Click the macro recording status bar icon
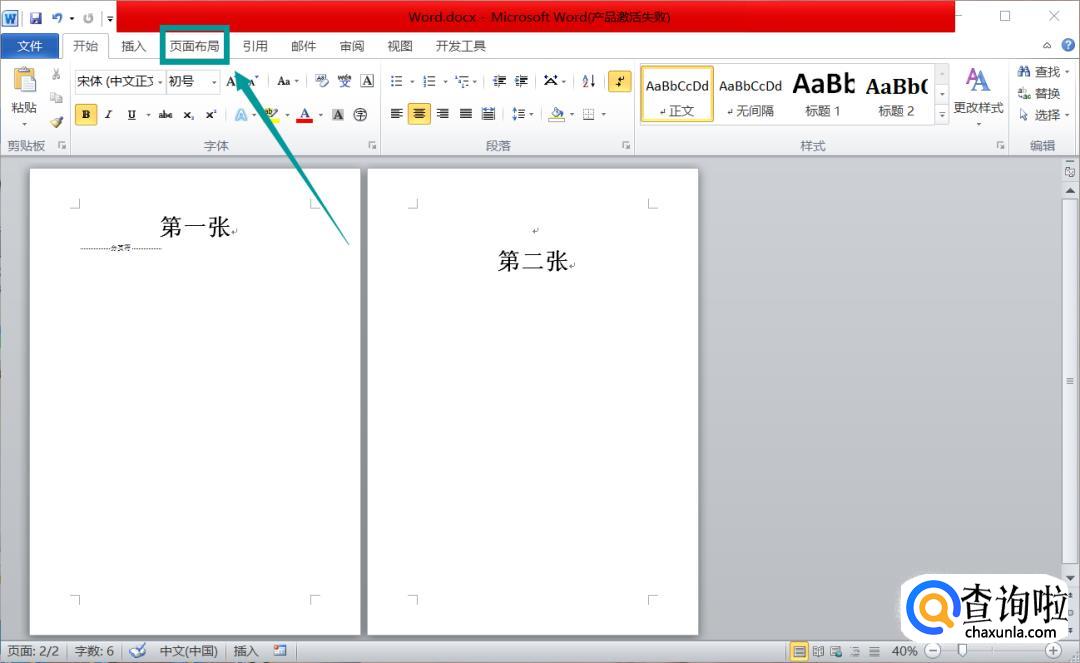This screenshot has height=663, width=1080. (280, 650)
